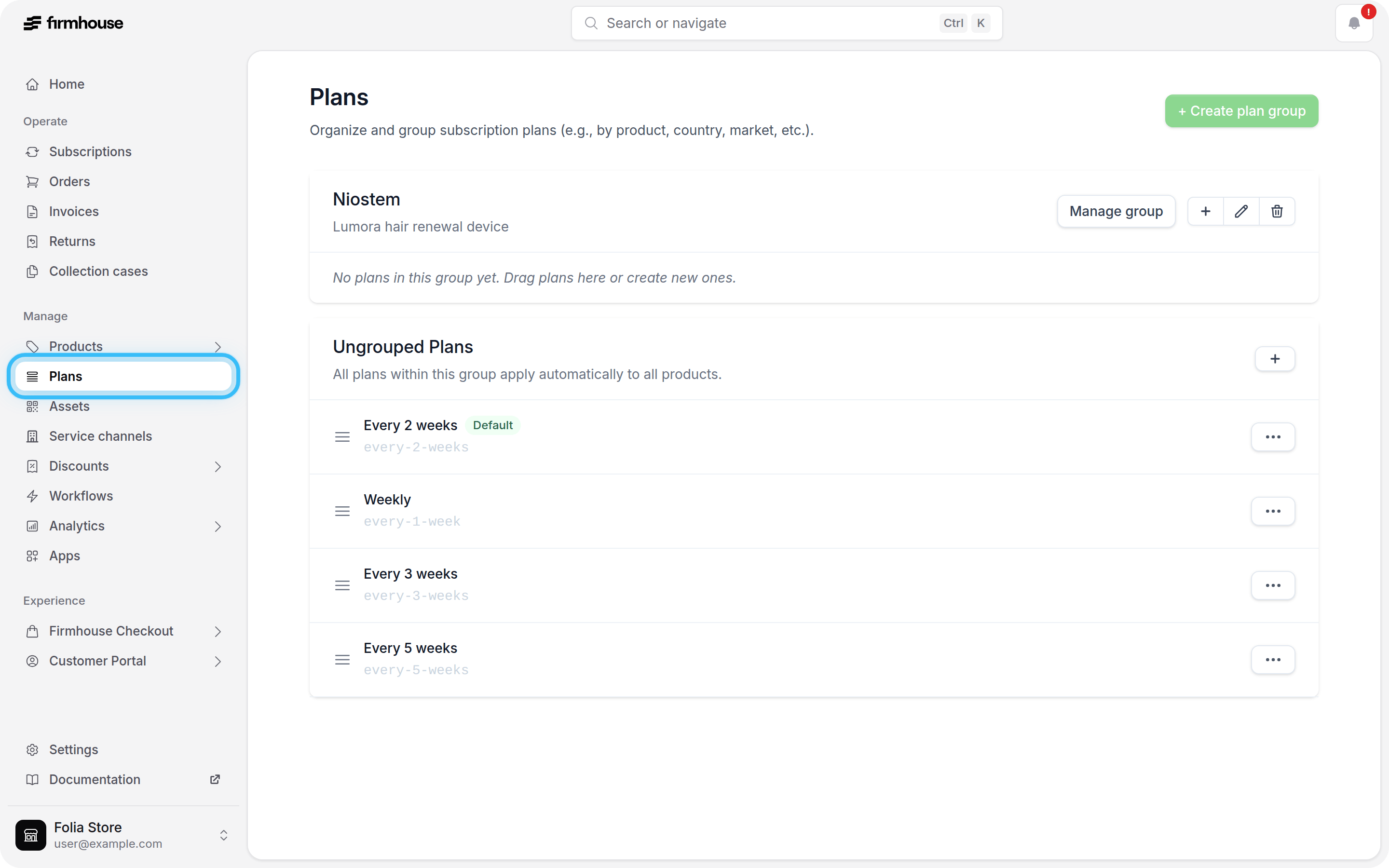Image resolution: width=1389 pixels, height=868 pixels.
Task: Expand Customer Portal submenu chevron
Action: (218, 661)
